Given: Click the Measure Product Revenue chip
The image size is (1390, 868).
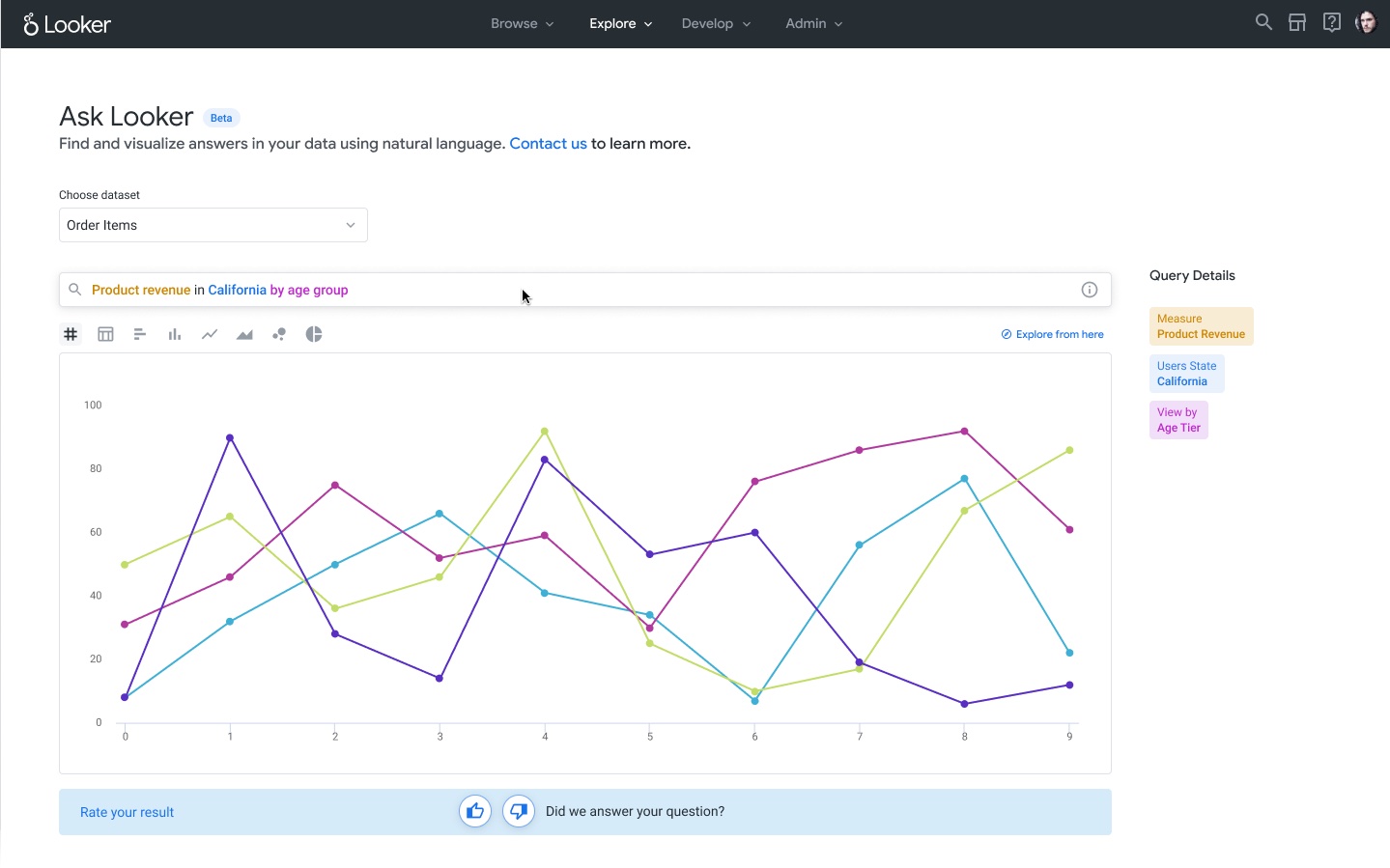Looking at the screenshot, I should (1201, 326).
